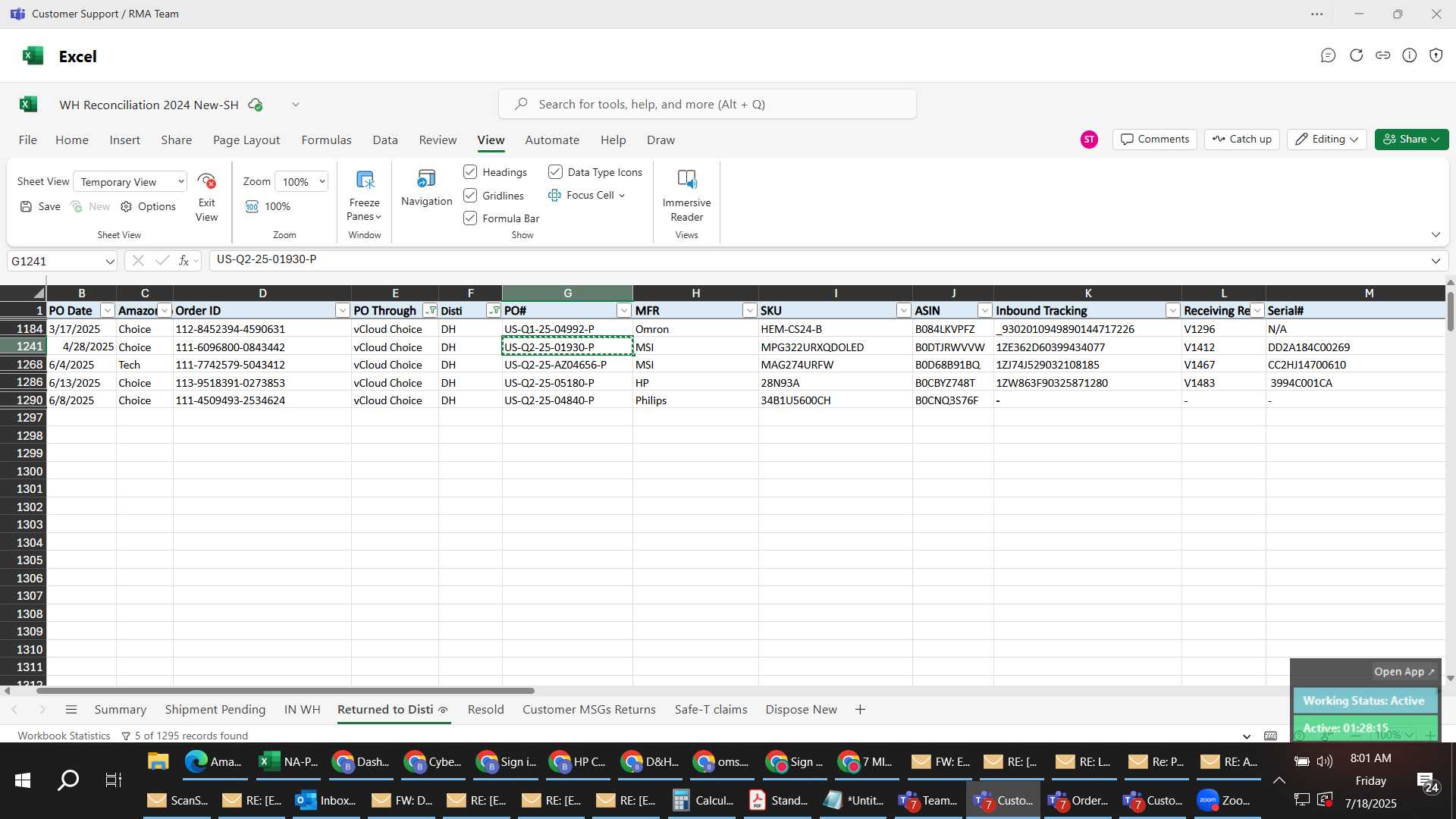
Task: Disable Data Type Icons checkbox
Action: point(555,172)
